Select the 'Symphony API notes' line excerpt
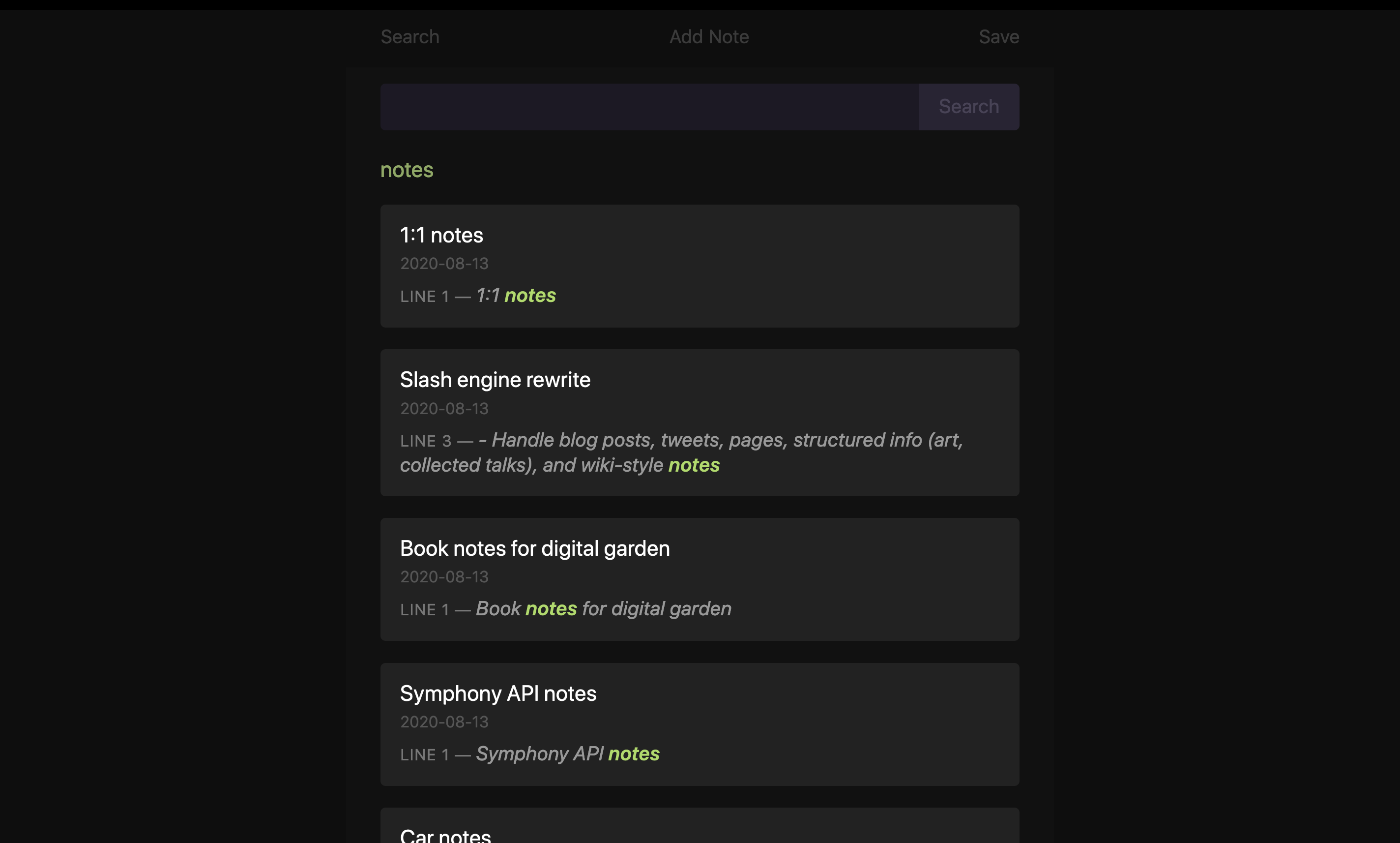Image resolution: width=1400 pixels, height=843 pixels. pos(530,754)
